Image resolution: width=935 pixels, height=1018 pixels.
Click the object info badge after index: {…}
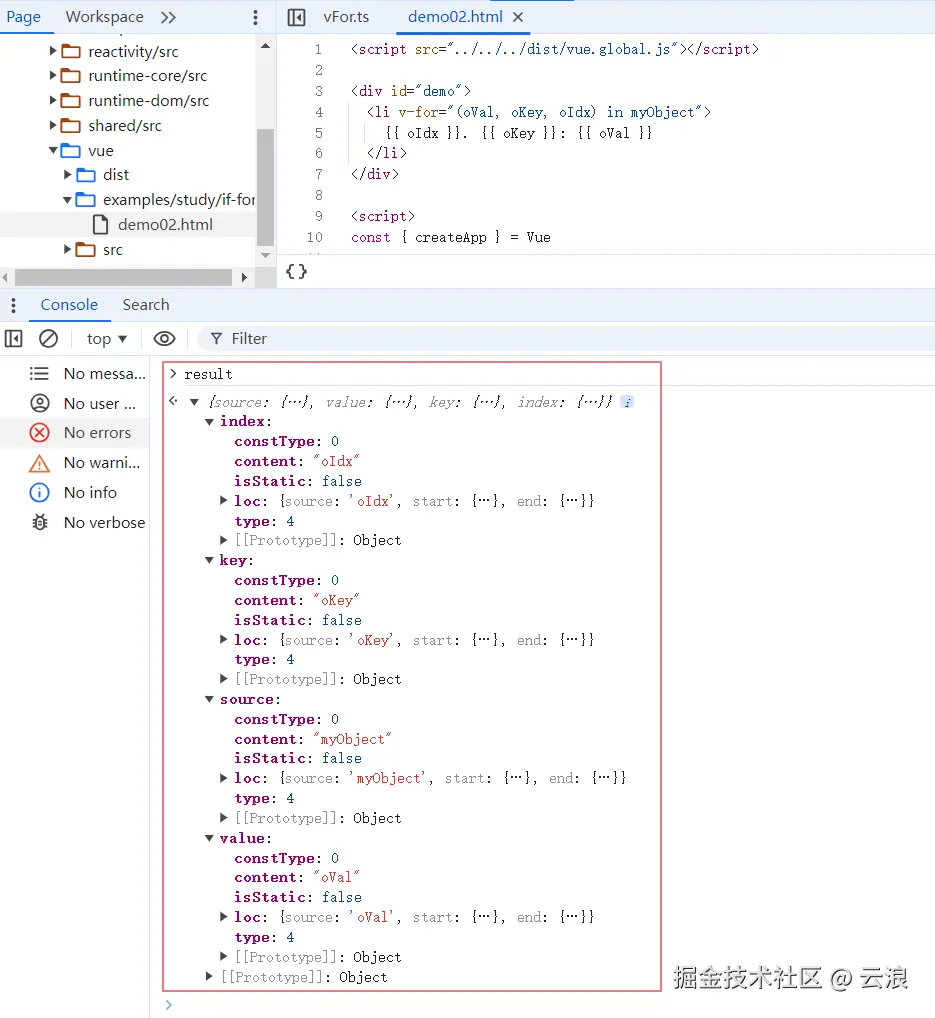click(x=627, y=402)
